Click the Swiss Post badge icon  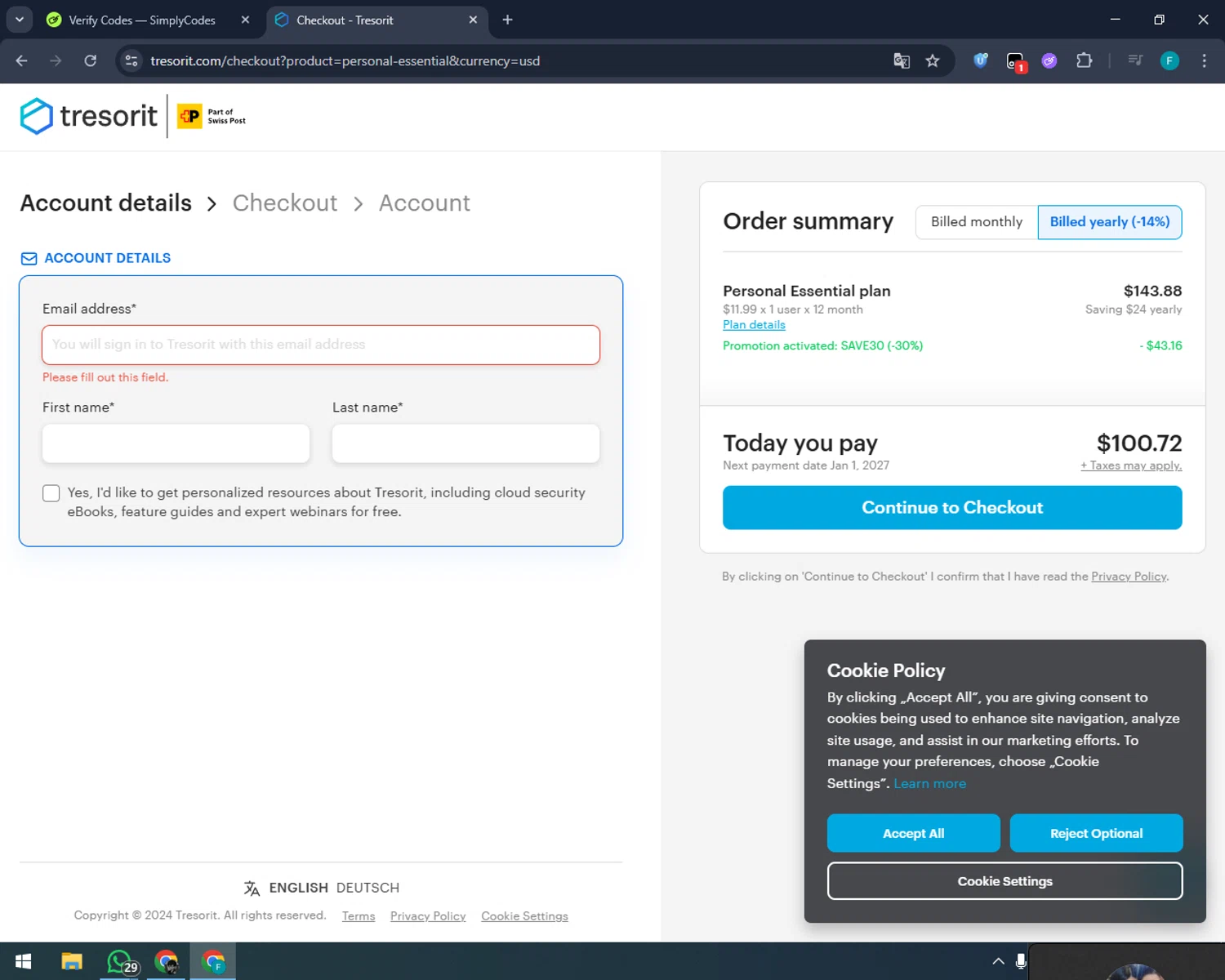coord(189,116)
